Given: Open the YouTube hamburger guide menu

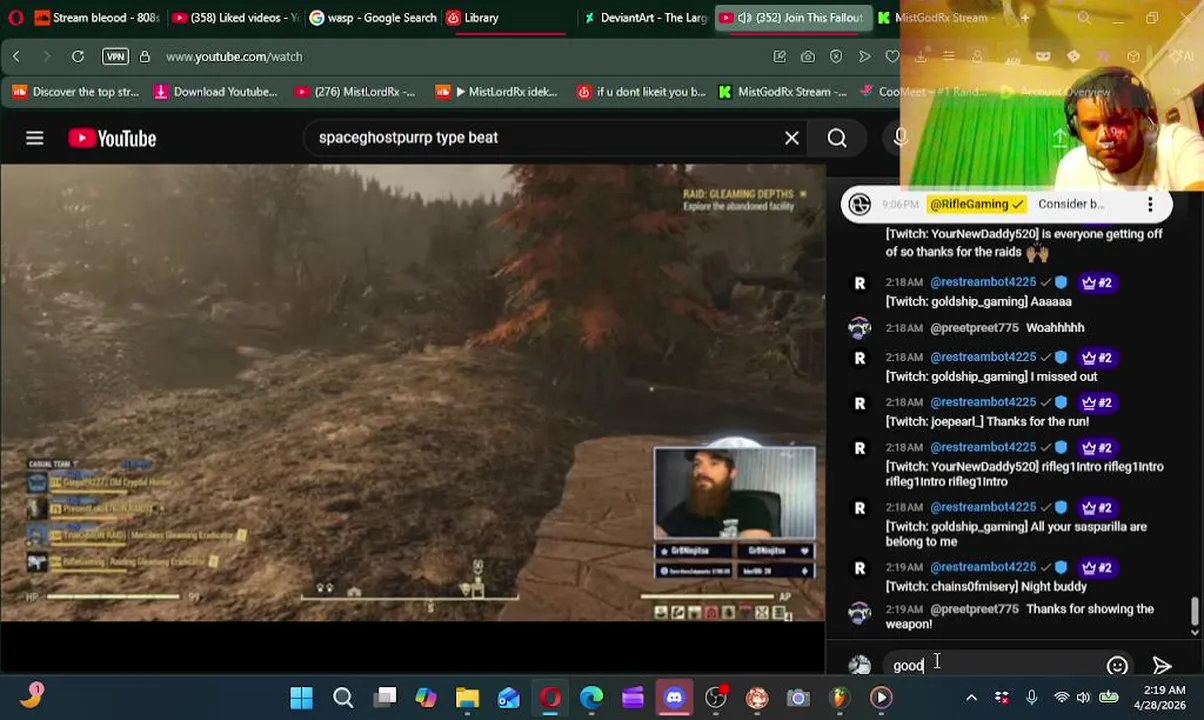Looking at the screenshot, I should 35,138.
